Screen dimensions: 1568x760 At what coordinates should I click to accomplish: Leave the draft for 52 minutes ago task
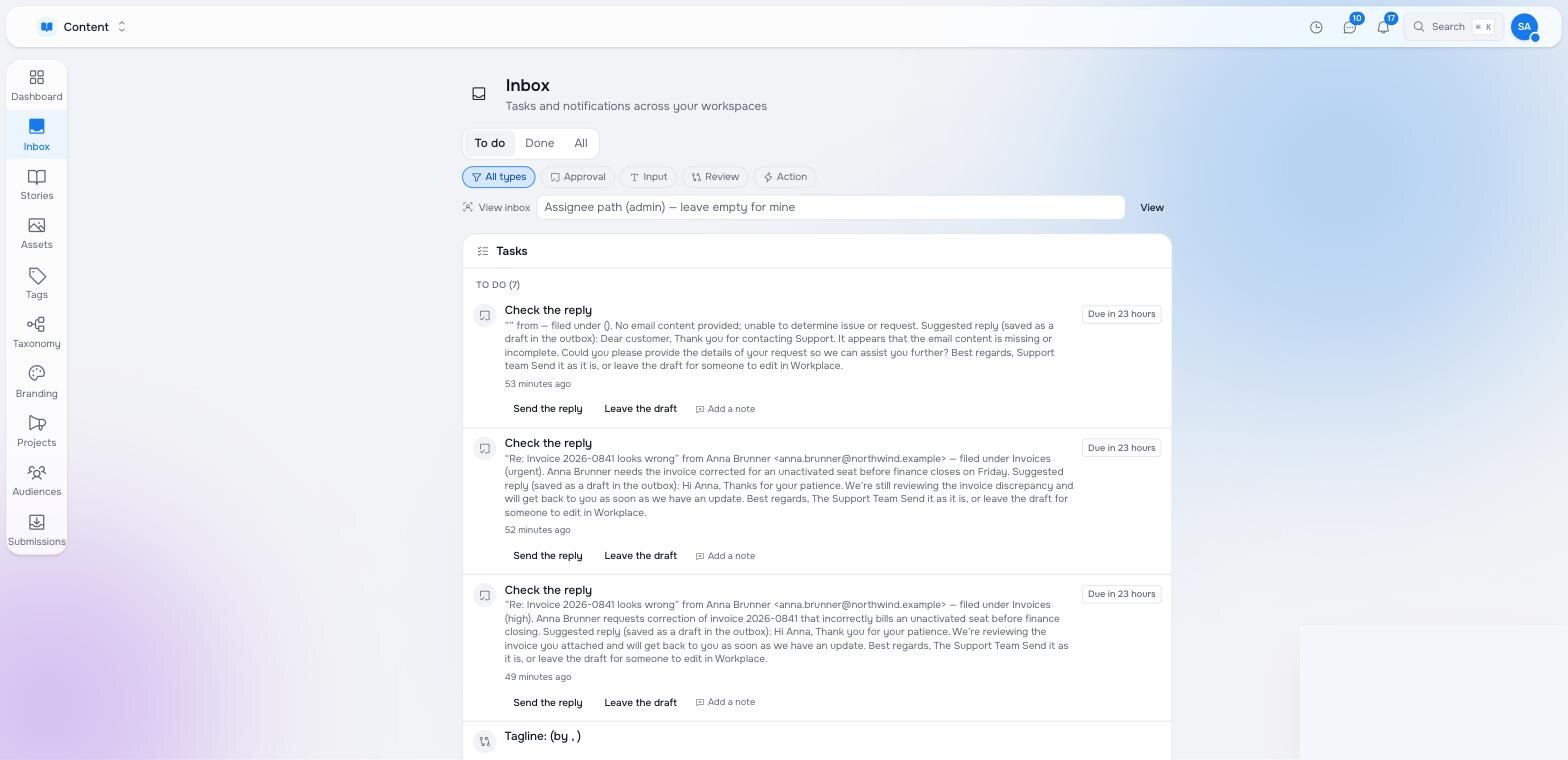point(640,556)
